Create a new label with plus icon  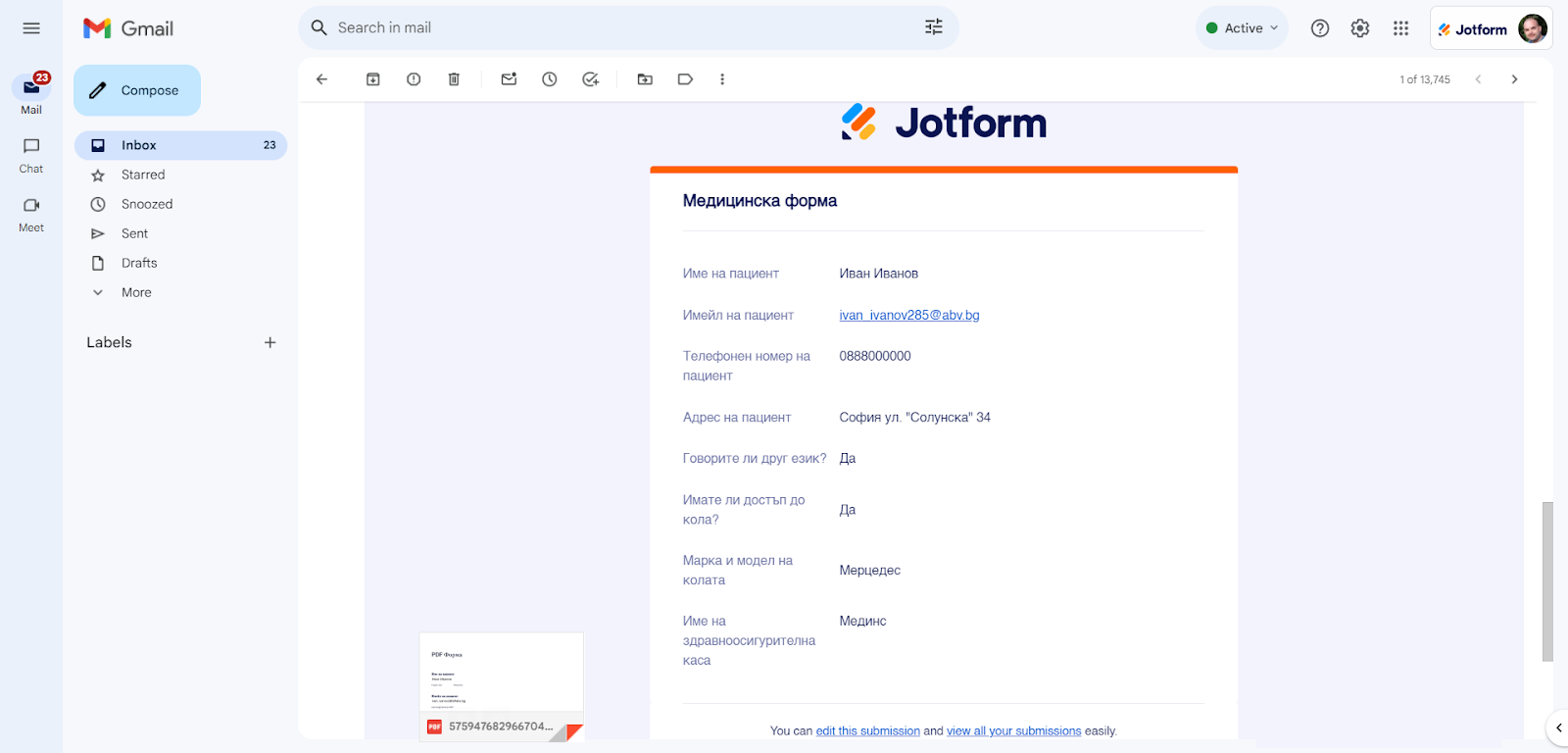pos(270,342)
